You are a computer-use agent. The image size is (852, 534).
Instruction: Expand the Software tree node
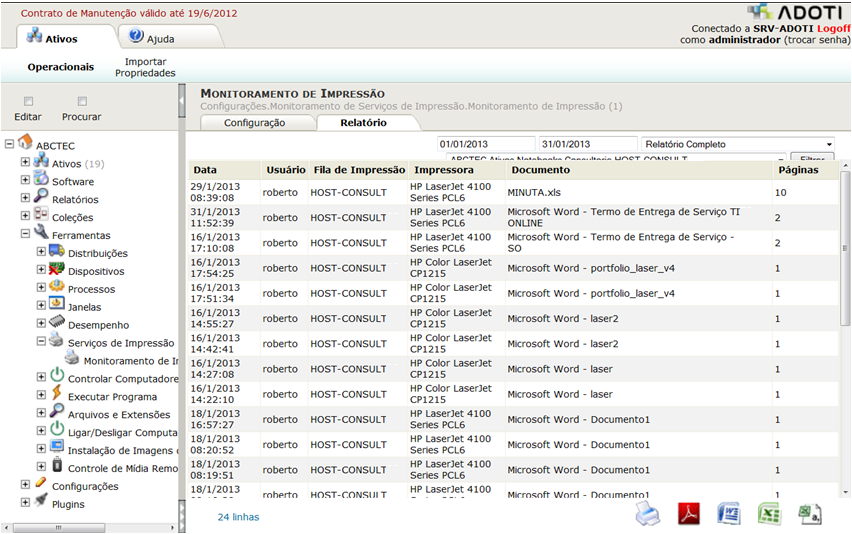[25, 180]
